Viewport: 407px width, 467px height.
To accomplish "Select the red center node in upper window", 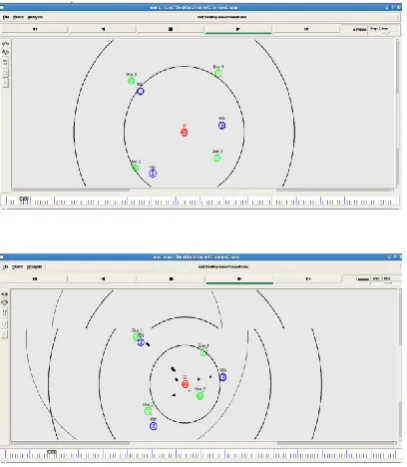I will pyautogui.click(x=184, y=132).
